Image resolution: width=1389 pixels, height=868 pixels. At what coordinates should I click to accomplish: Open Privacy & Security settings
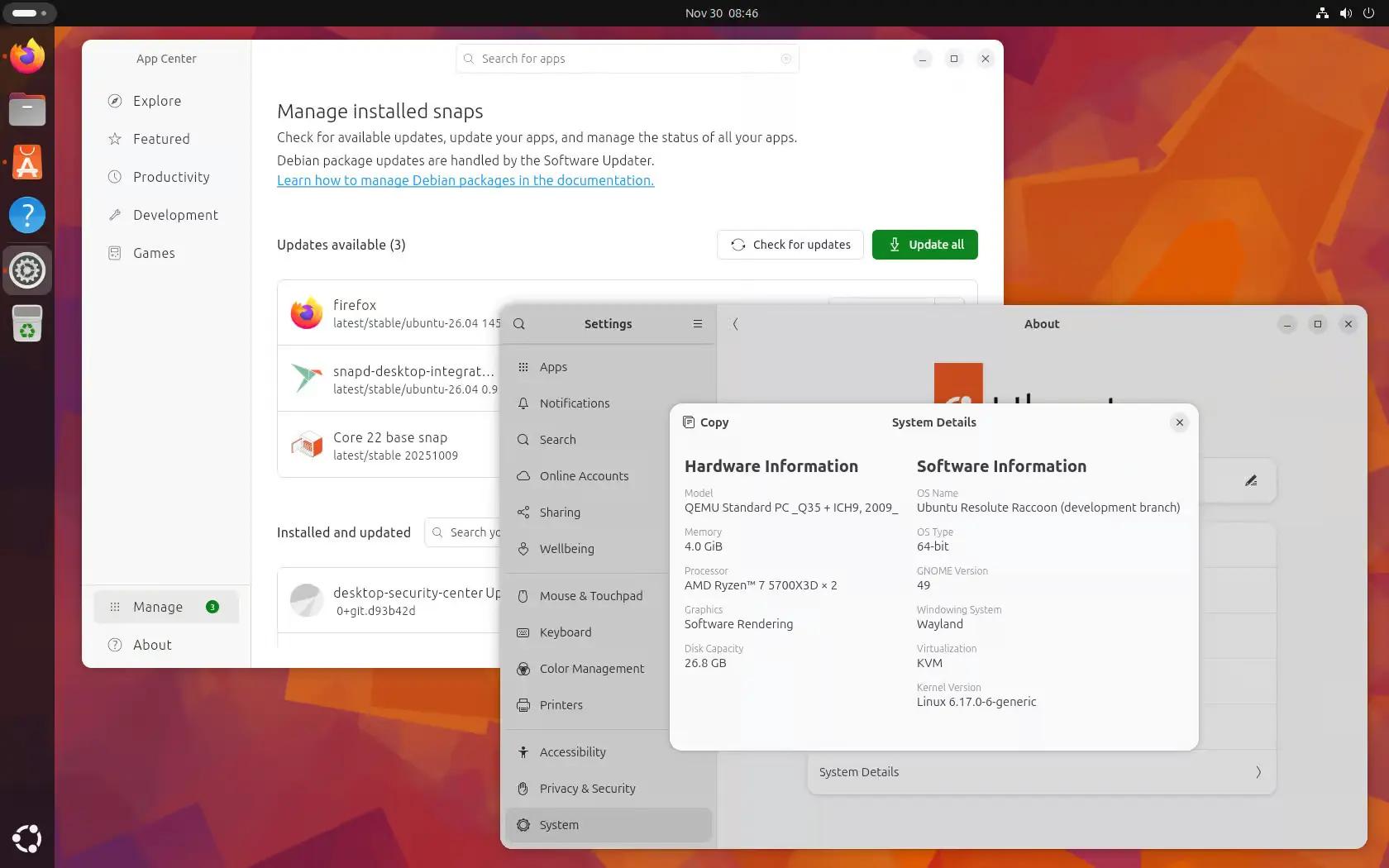point(587,788)
